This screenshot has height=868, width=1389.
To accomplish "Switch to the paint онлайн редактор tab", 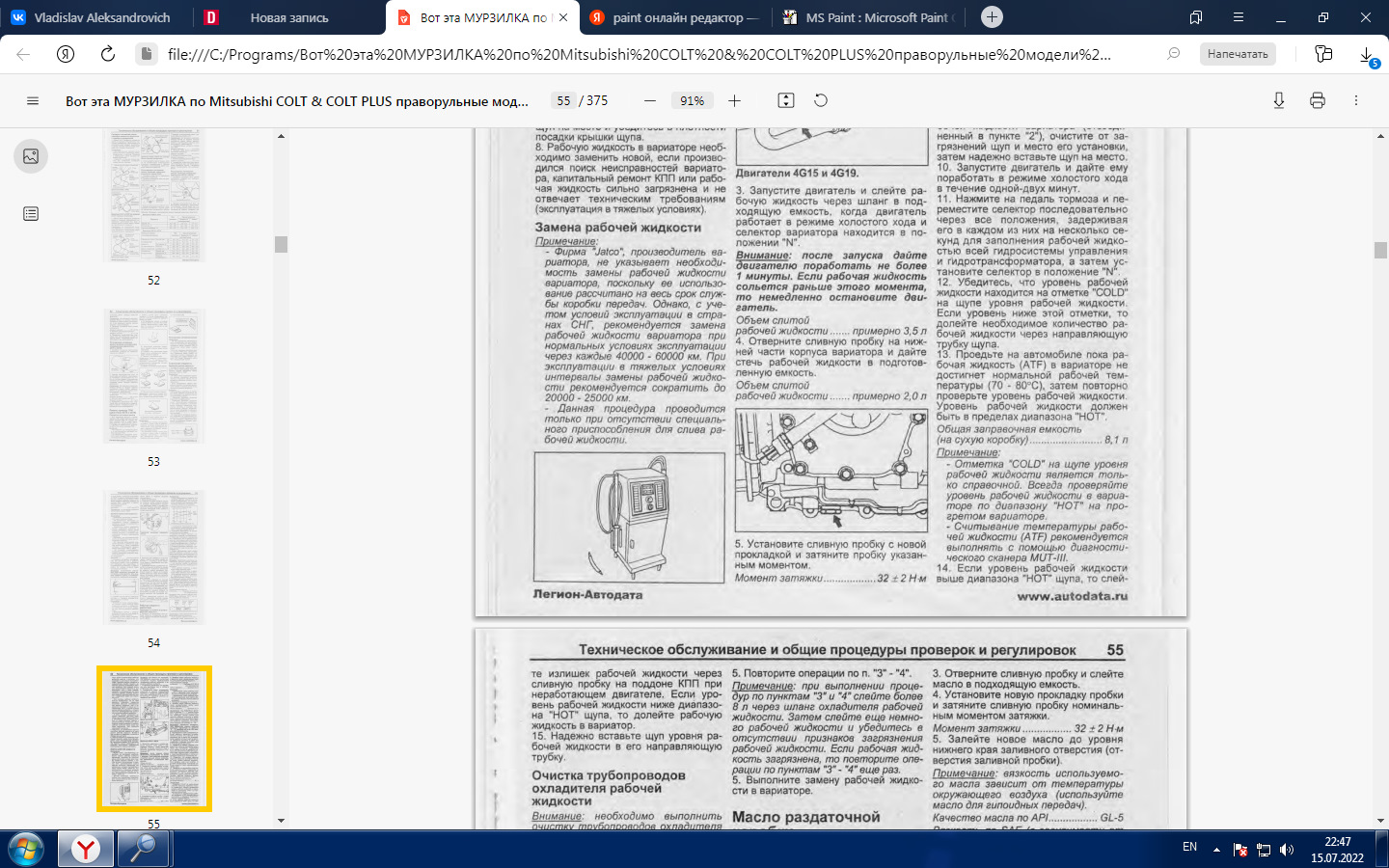I will click(675, 17).
